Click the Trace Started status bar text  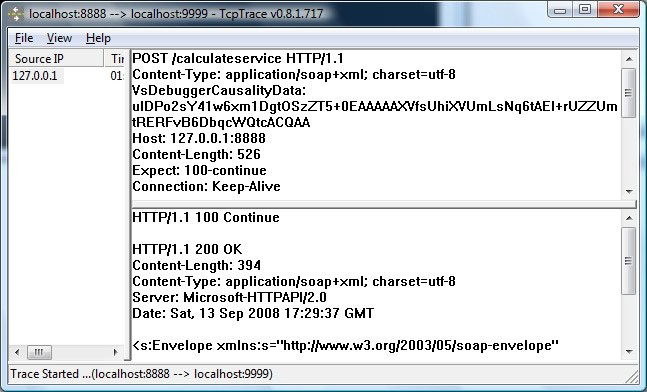pyautogui.click(x=141, y=374)
